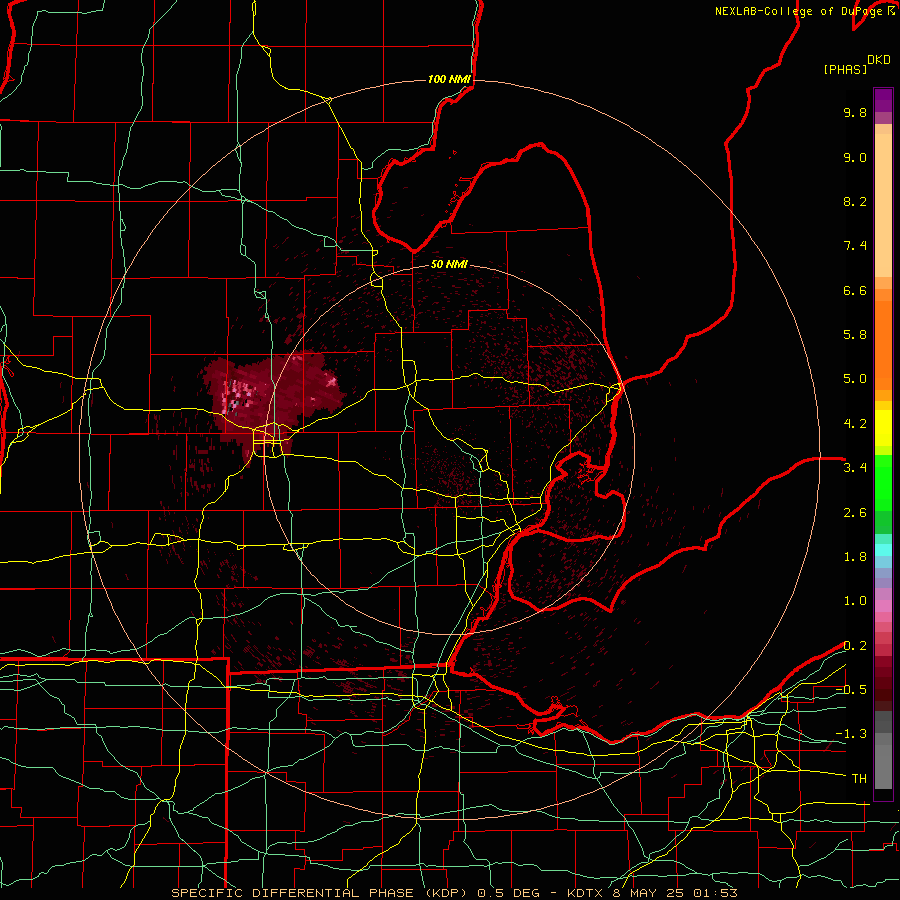Screen dimensions: 900x900
Task: Click the yellow segment of the color bar
Action: point(883,428)
